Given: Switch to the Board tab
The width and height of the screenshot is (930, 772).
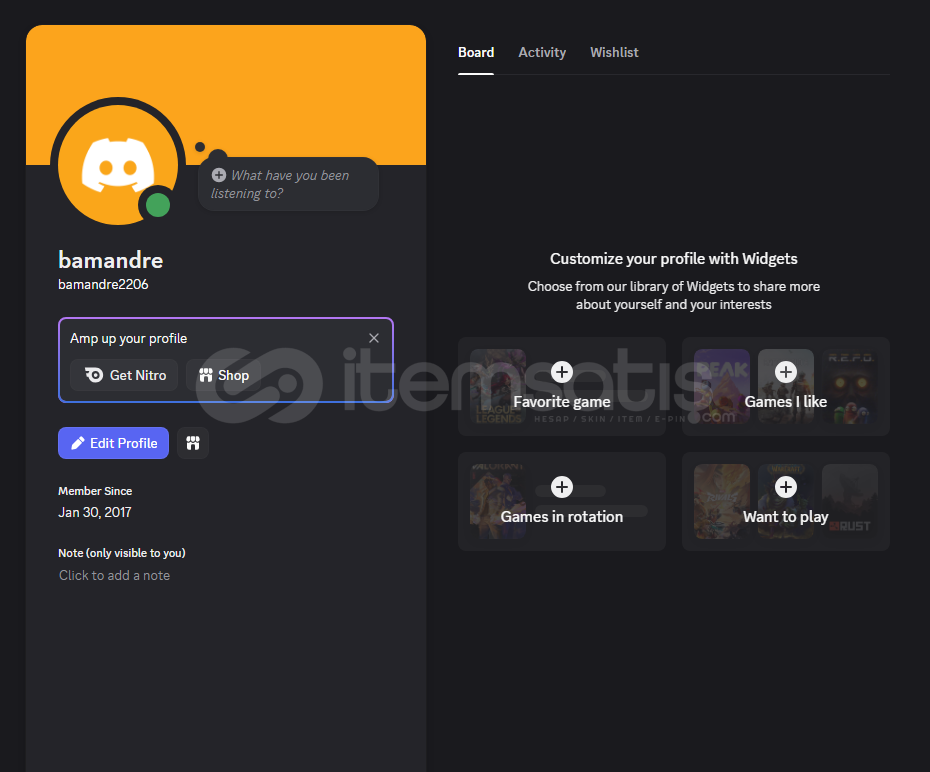Looking at the screenshot, I should click(476, 52).
